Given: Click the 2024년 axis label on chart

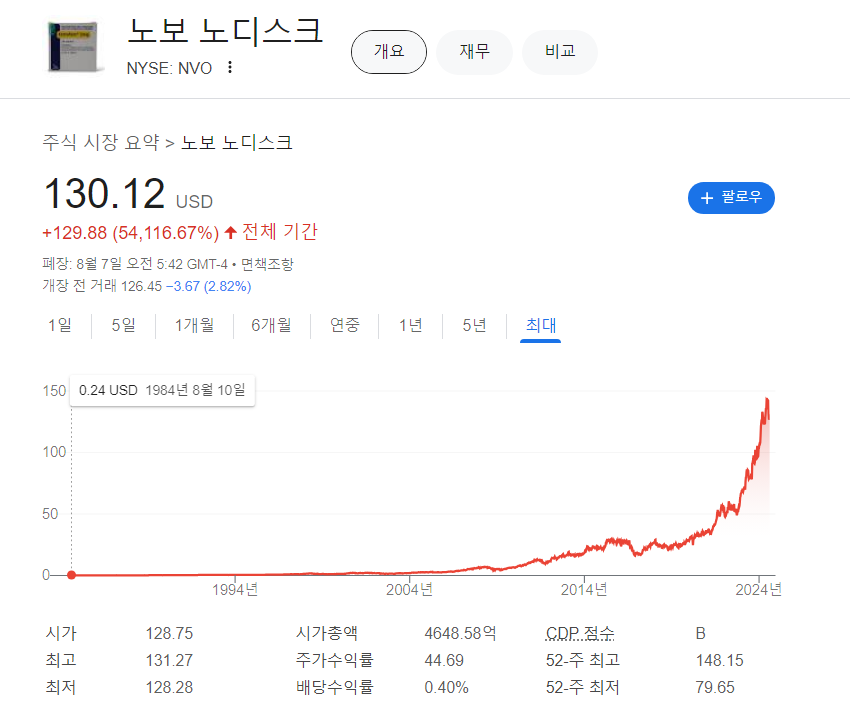Looking at the screenshot, I should tap(758, 590).
